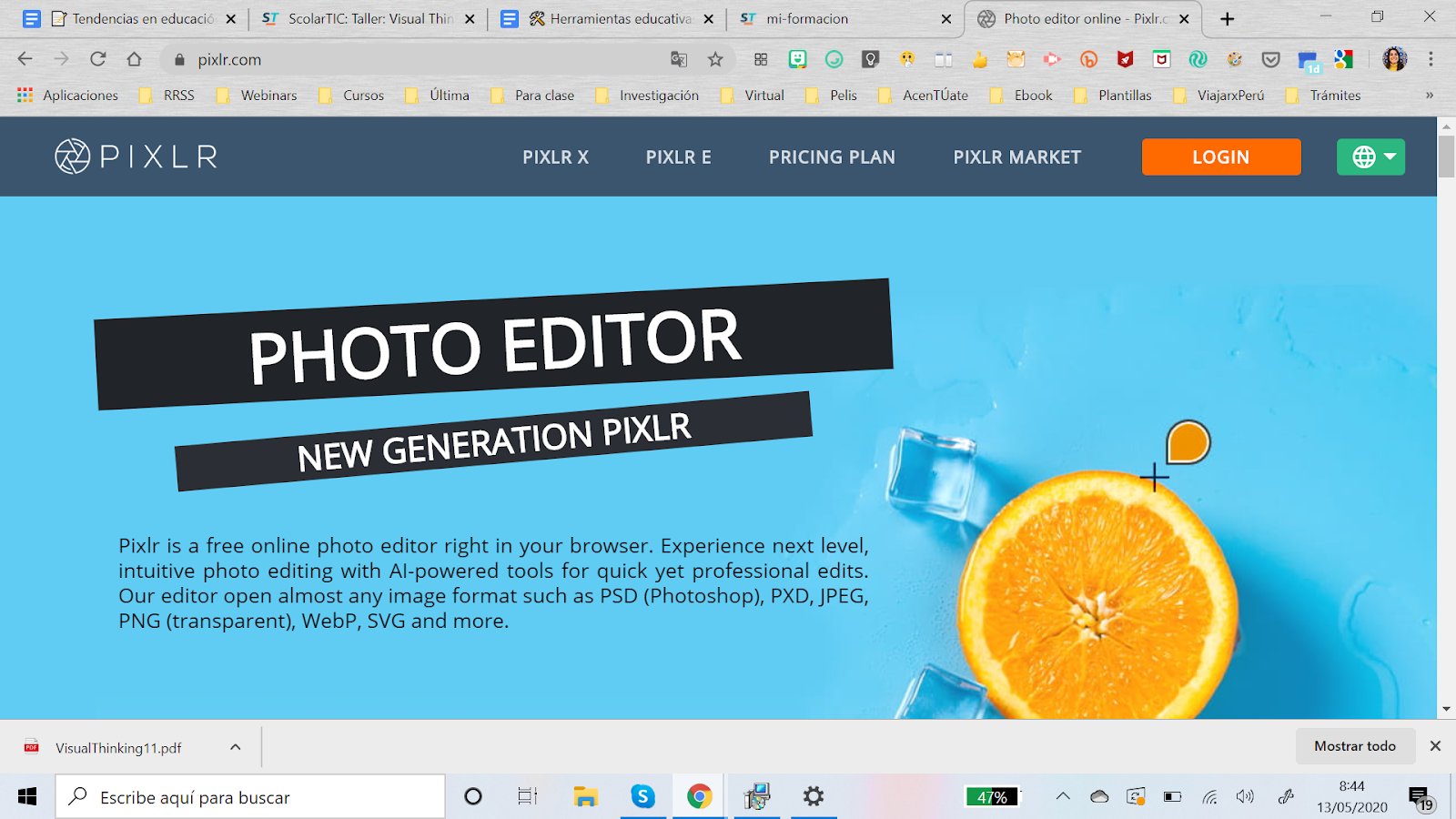
Task: Click the 8:44 clock and date
Action: (x=1351, y=797)
